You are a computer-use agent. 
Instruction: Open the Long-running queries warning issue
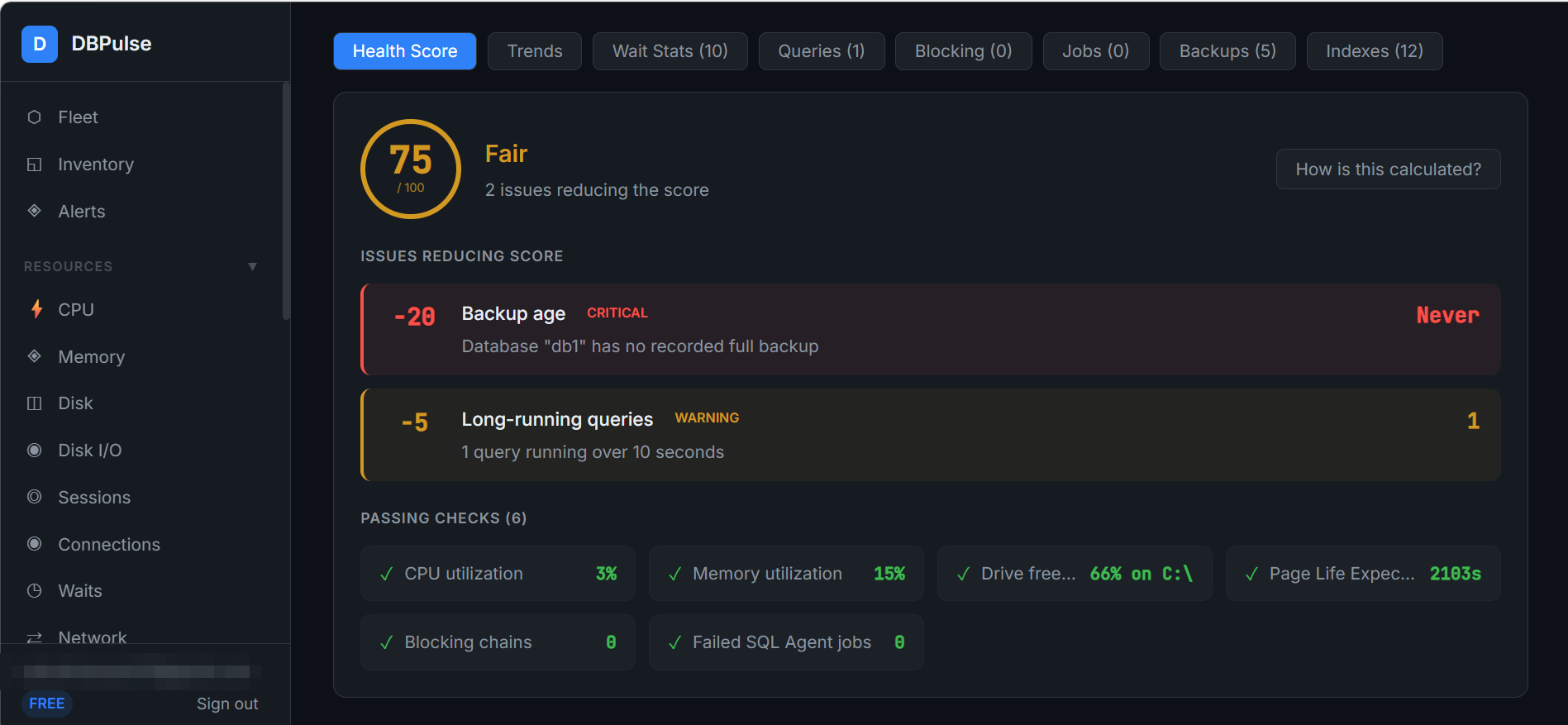pyautogui.click(x=930, y=435)
